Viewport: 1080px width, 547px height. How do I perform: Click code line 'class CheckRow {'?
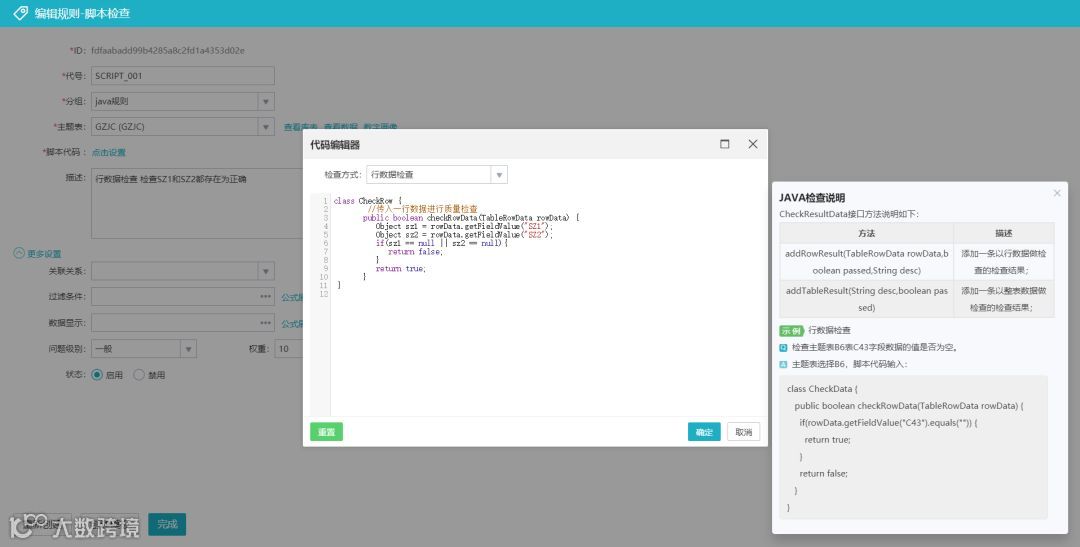click(x=367, y=201)
